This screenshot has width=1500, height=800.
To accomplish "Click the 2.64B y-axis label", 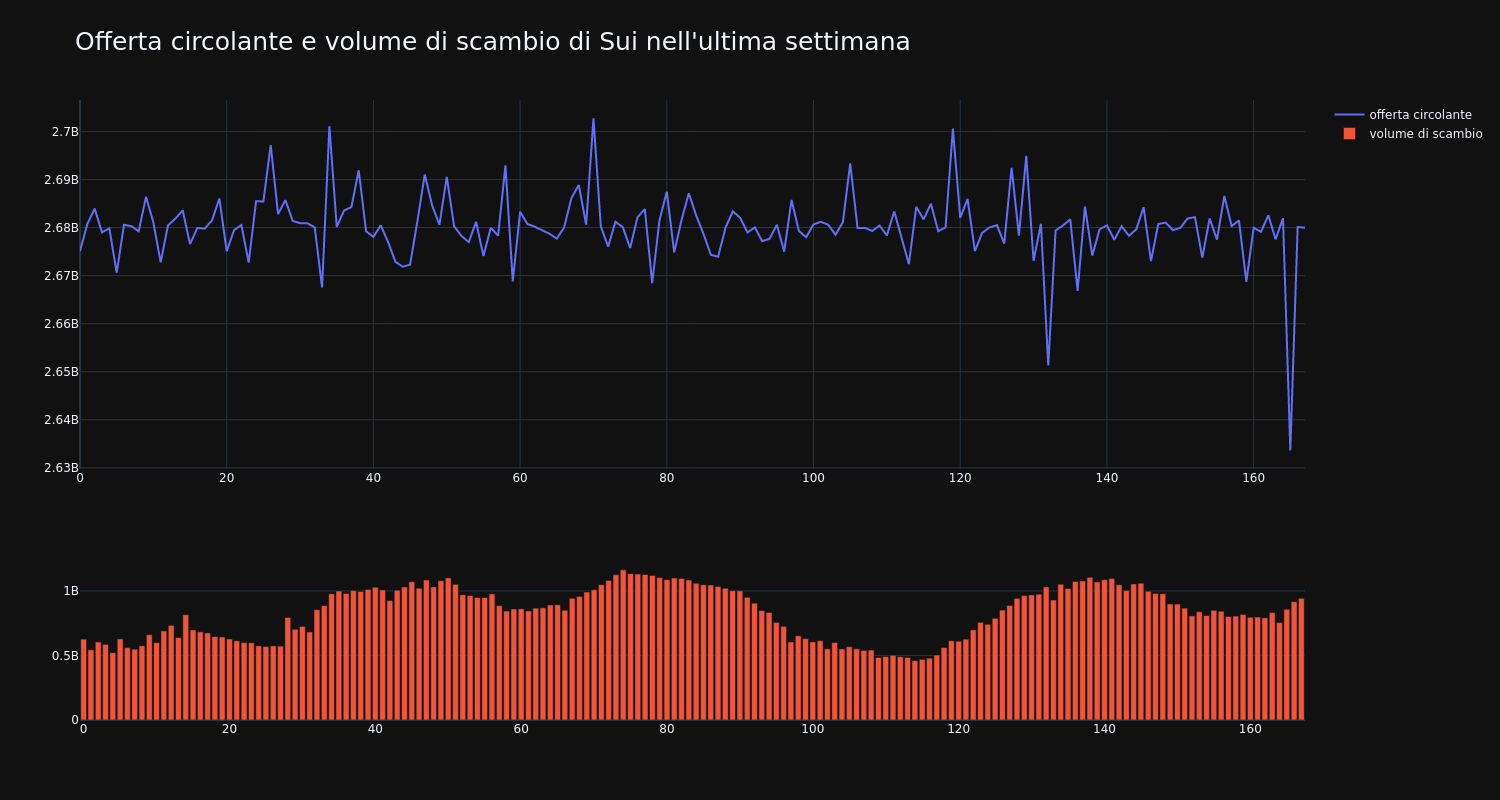I will 61,420.
